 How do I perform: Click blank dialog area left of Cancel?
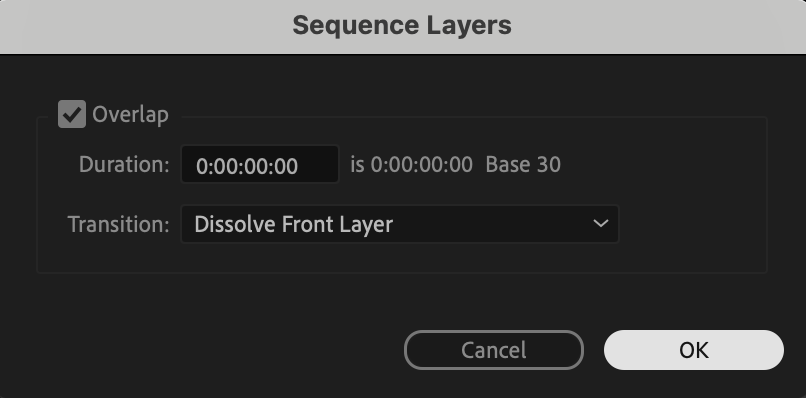pos(206,350)
